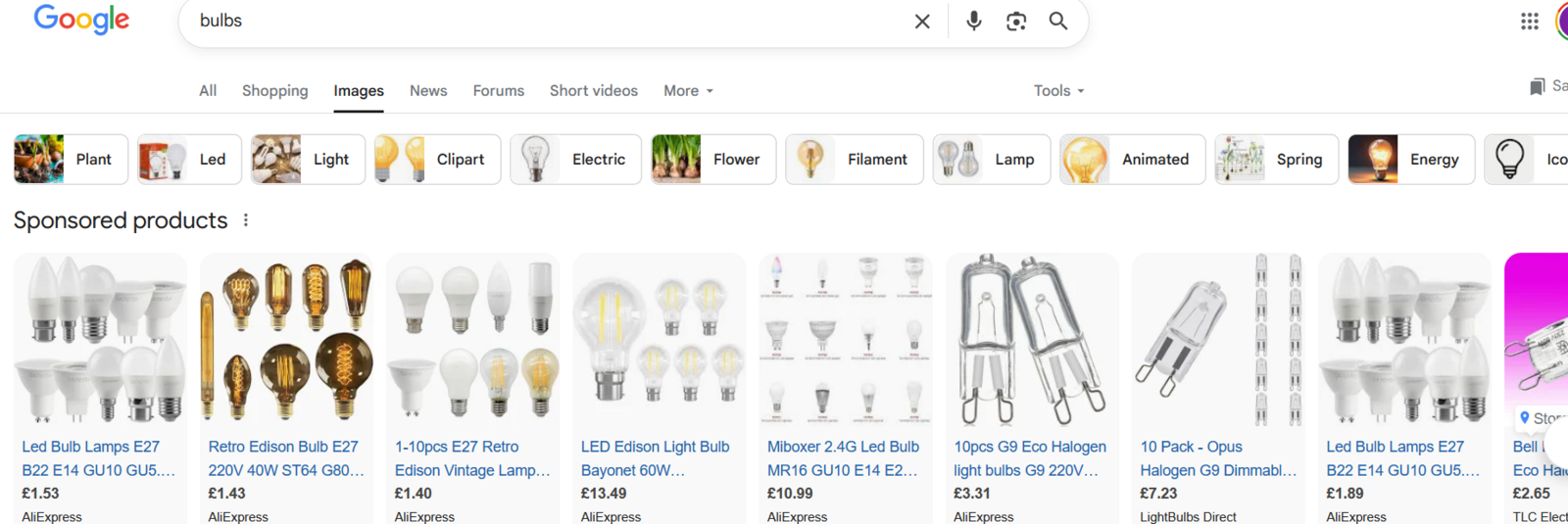Clear the search box text
Image resolution: width=1568 pixels, height=524 pixels.
click(921, 22)
